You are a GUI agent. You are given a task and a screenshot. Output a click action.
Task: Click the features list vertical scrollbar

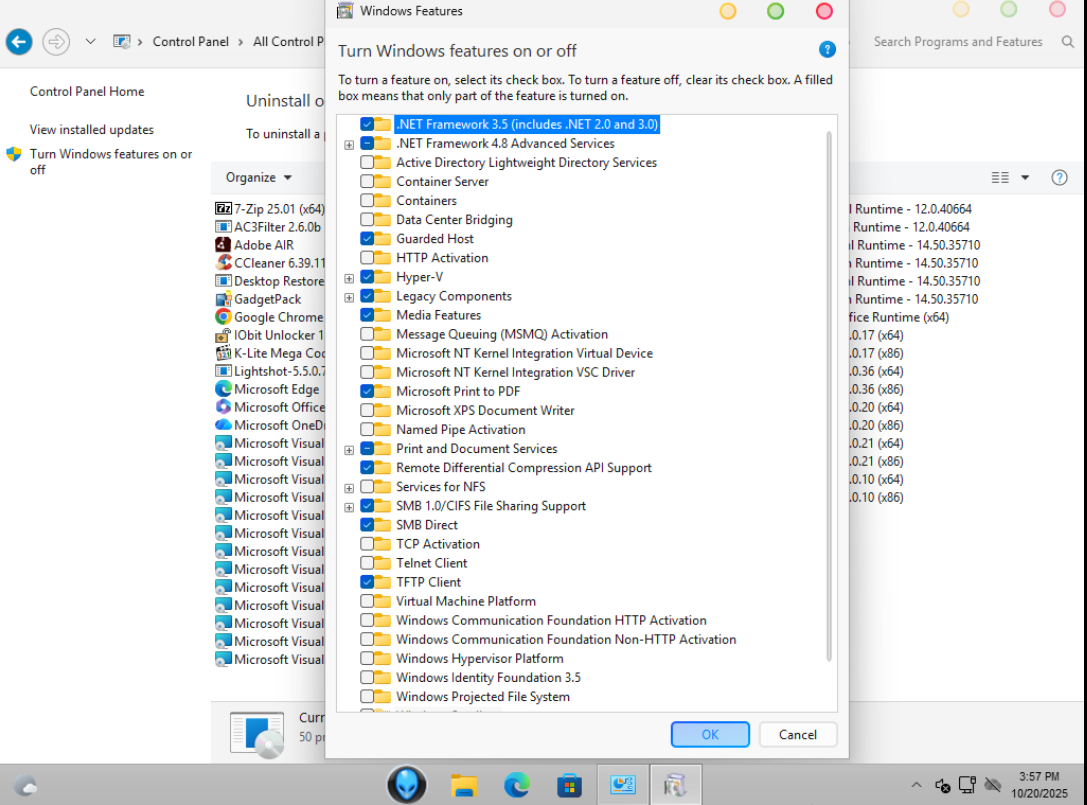(829, 395)
